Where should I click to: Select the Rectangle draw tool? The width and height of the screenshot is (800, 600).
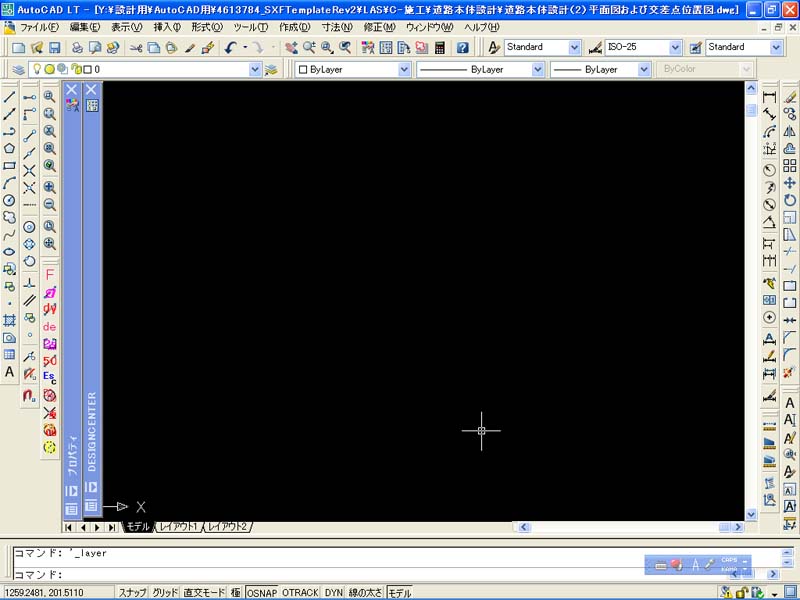[9, 165]
